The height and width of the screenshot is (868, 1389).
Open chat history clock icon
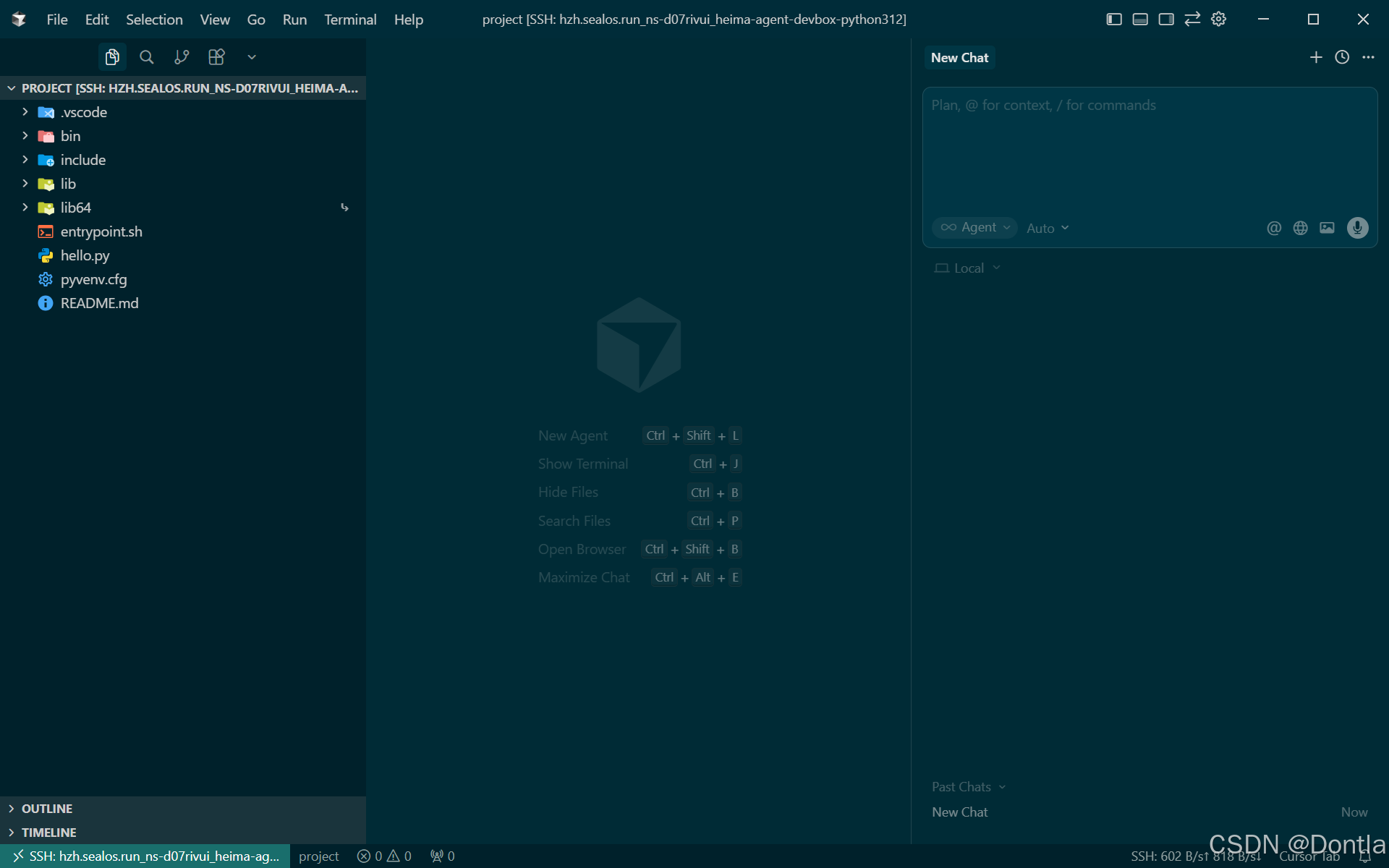(x=1342, y=57)
